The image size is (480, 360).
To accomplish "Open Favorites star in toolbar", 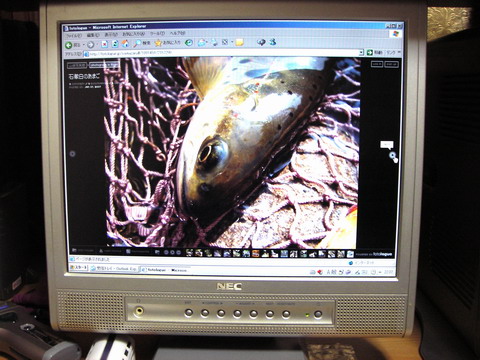I will click(x=158, y=43).
